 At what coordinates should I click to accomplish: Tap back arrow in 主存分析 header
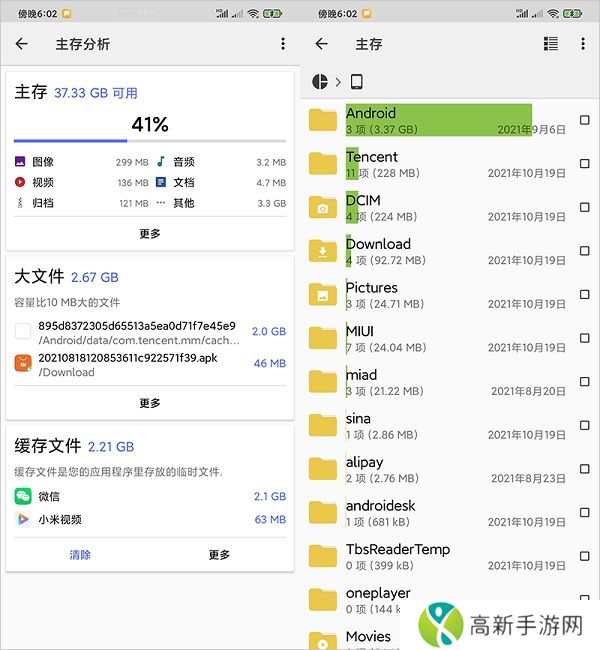[22, 44]
